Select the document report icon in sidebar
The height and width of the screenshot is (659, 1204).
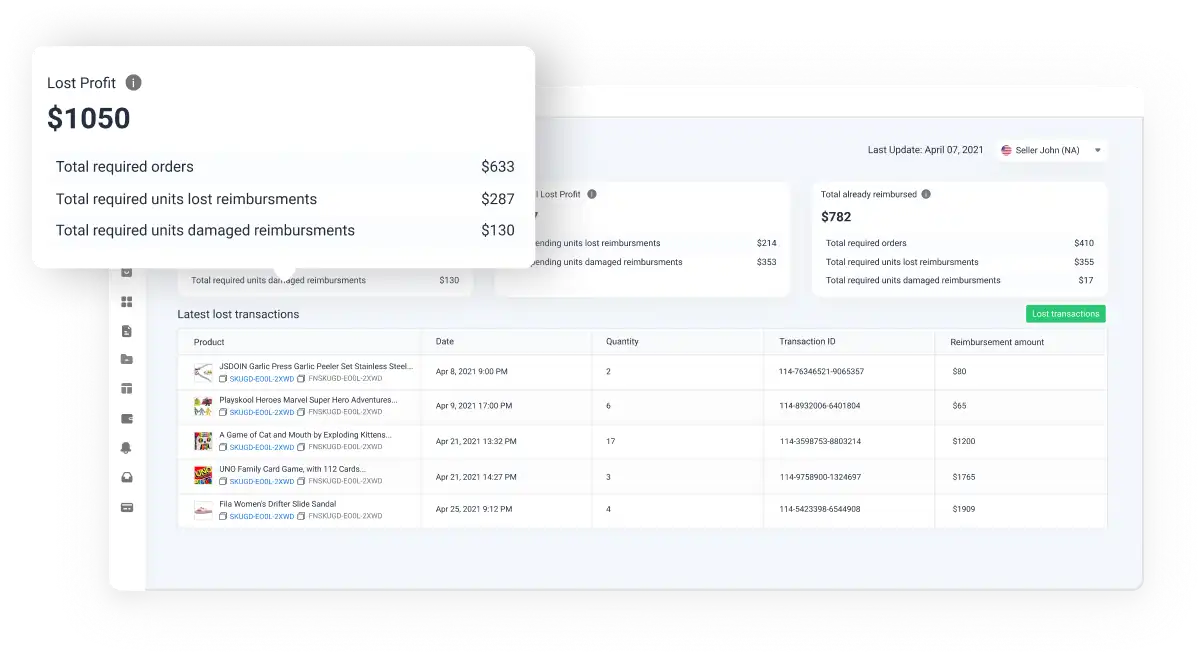tap(126, 332)
